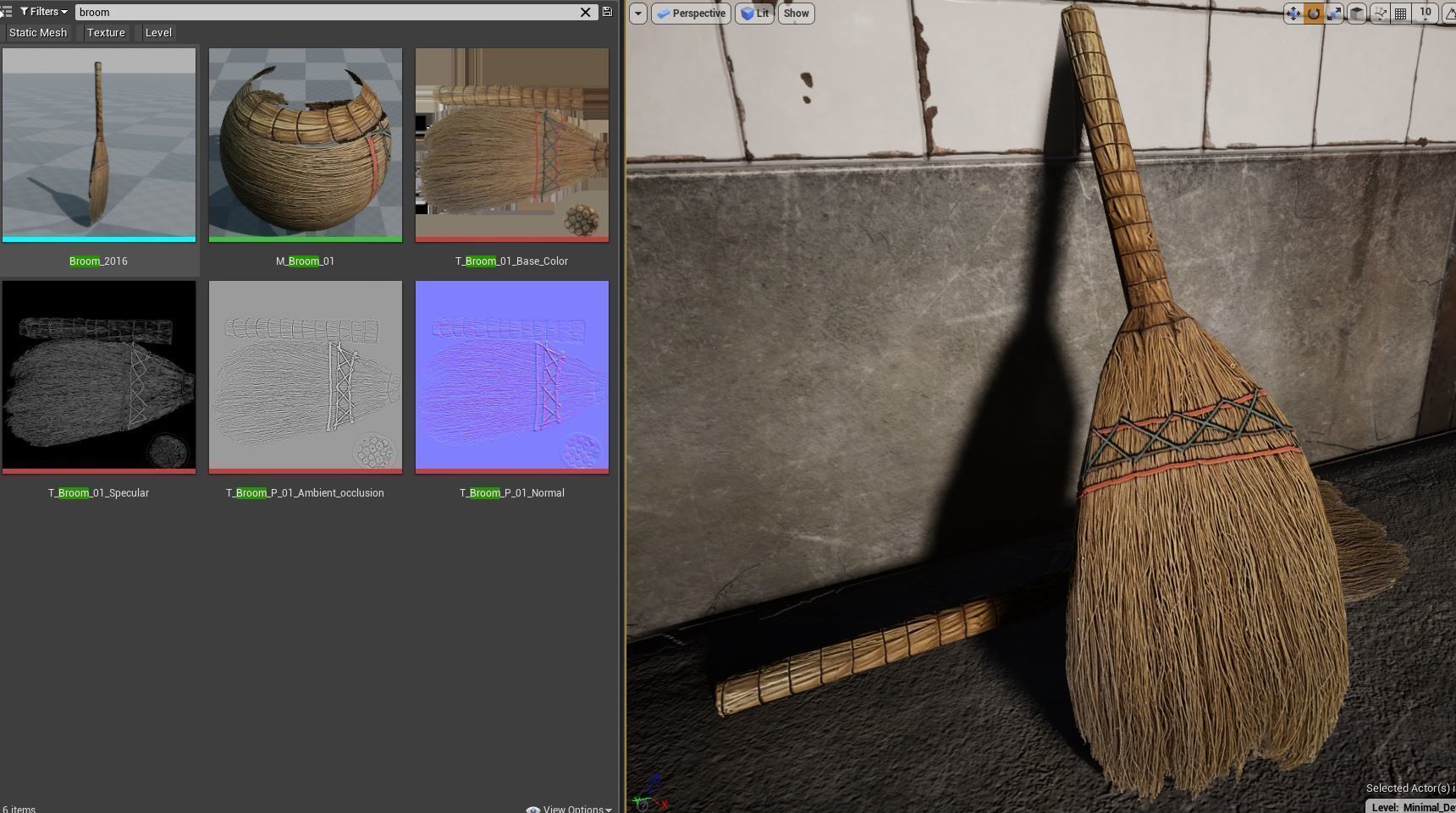Select the translate gizmo tool
1456x813 pixels.
tap(1293, 14)
